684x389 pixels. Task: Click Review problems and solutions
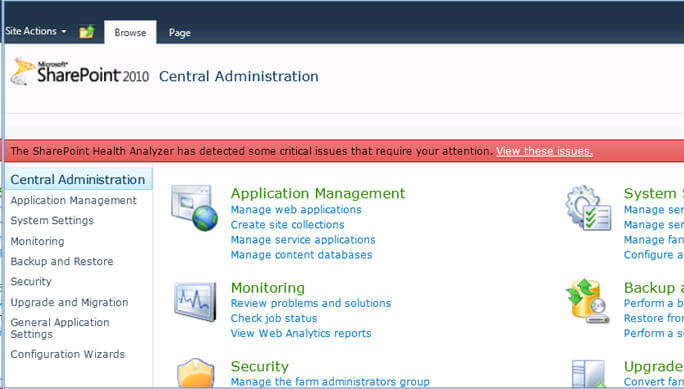pos(311,303)
